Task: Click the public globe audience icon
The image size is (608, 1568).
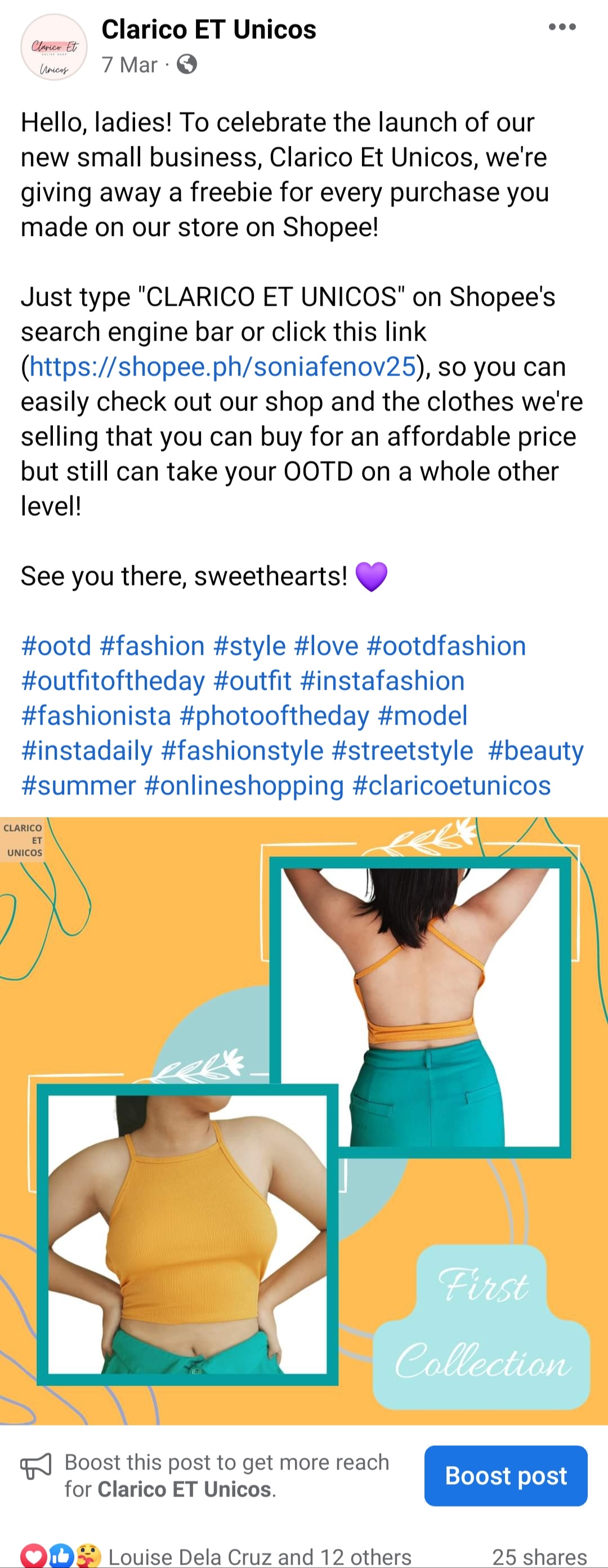Action: point(187,64)
